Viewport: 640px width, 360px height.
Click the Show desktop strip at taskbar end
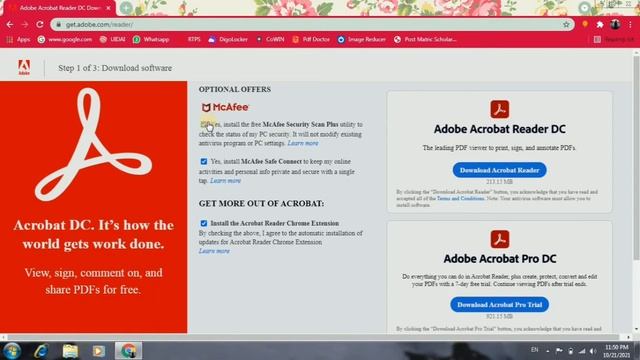click(637, 351)
